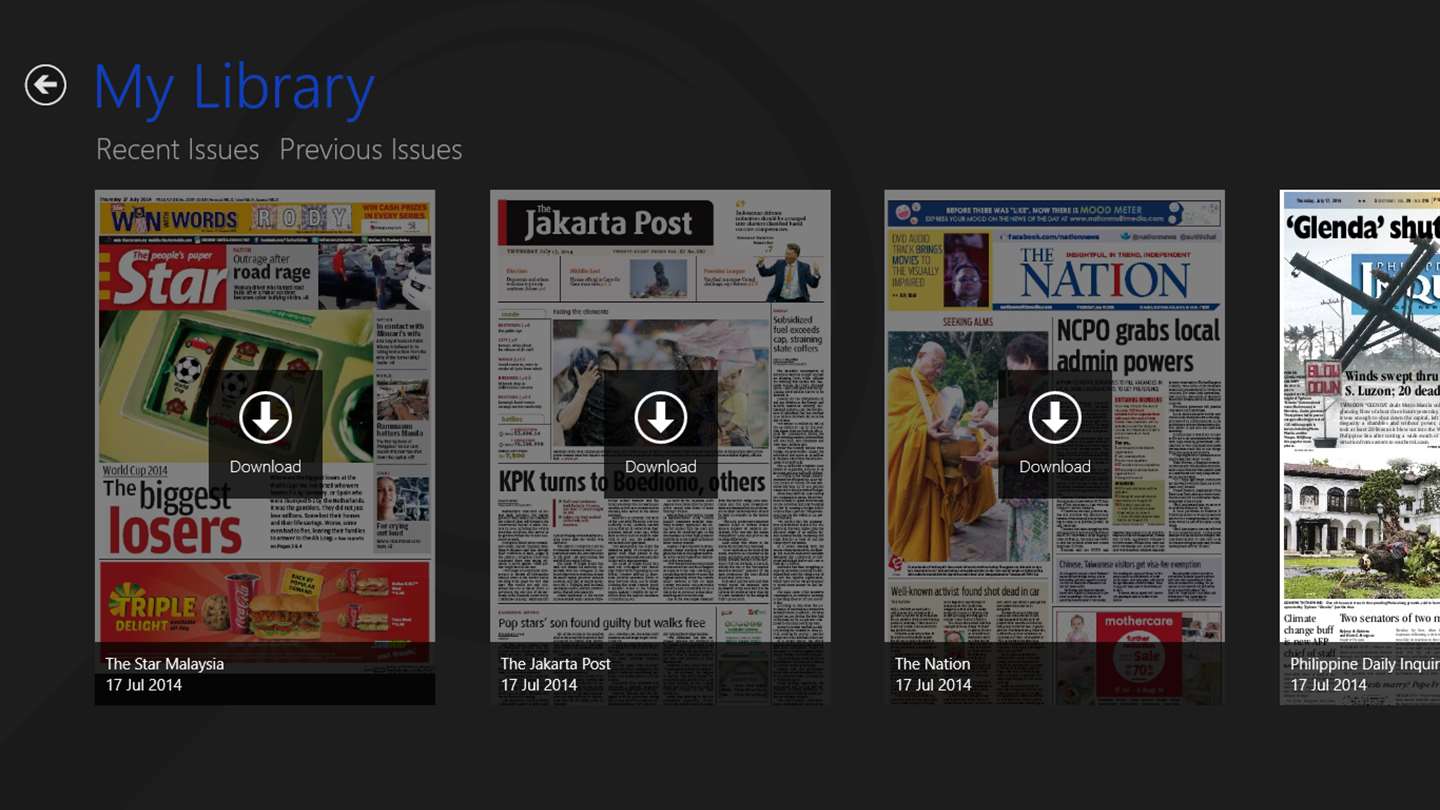Download The Jakarta Post issue via arrow icon

tap(660, 418)
